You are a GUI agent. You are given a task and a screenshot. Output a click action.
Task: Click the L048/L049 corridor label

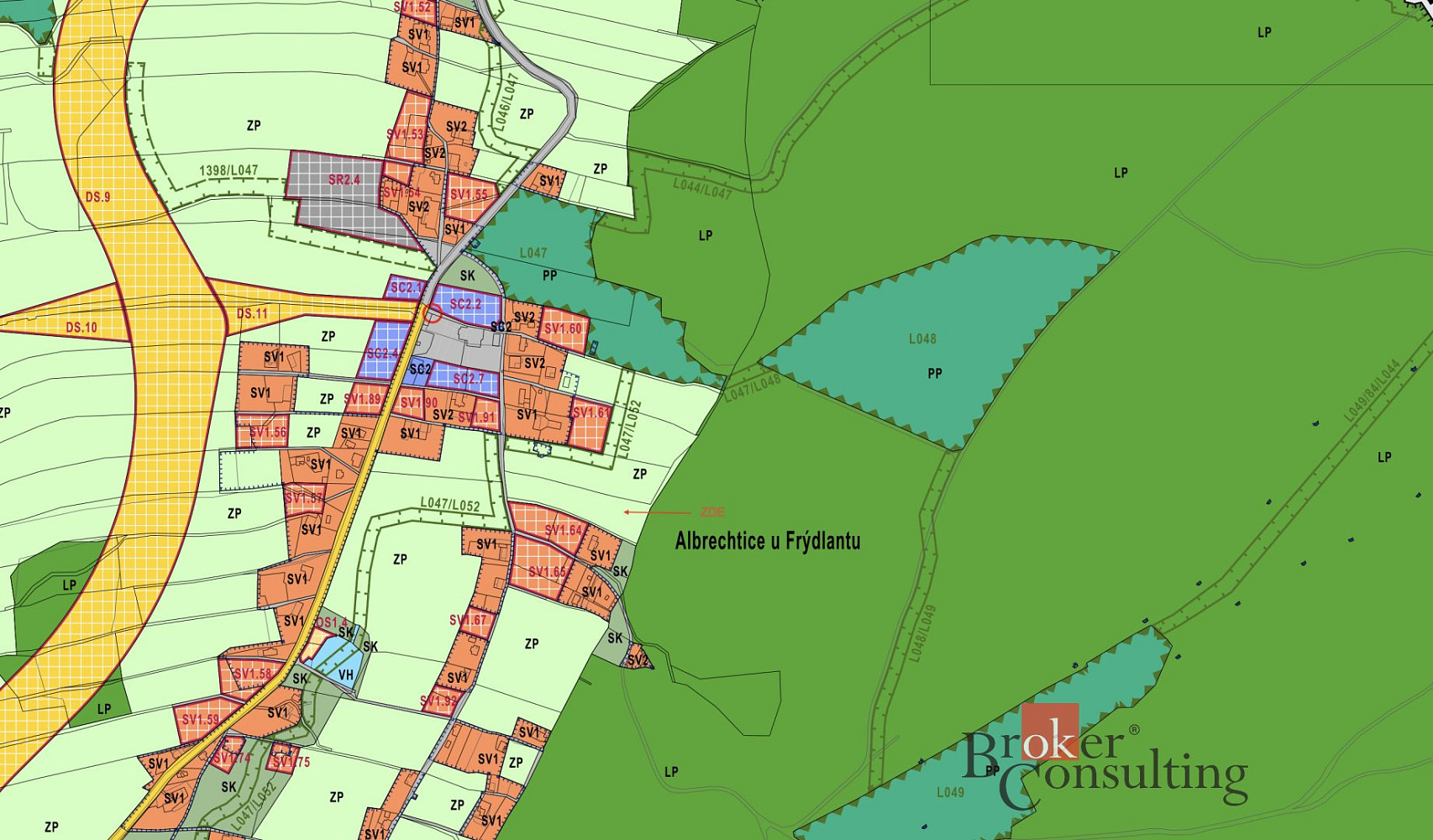(x=921, y=634)
